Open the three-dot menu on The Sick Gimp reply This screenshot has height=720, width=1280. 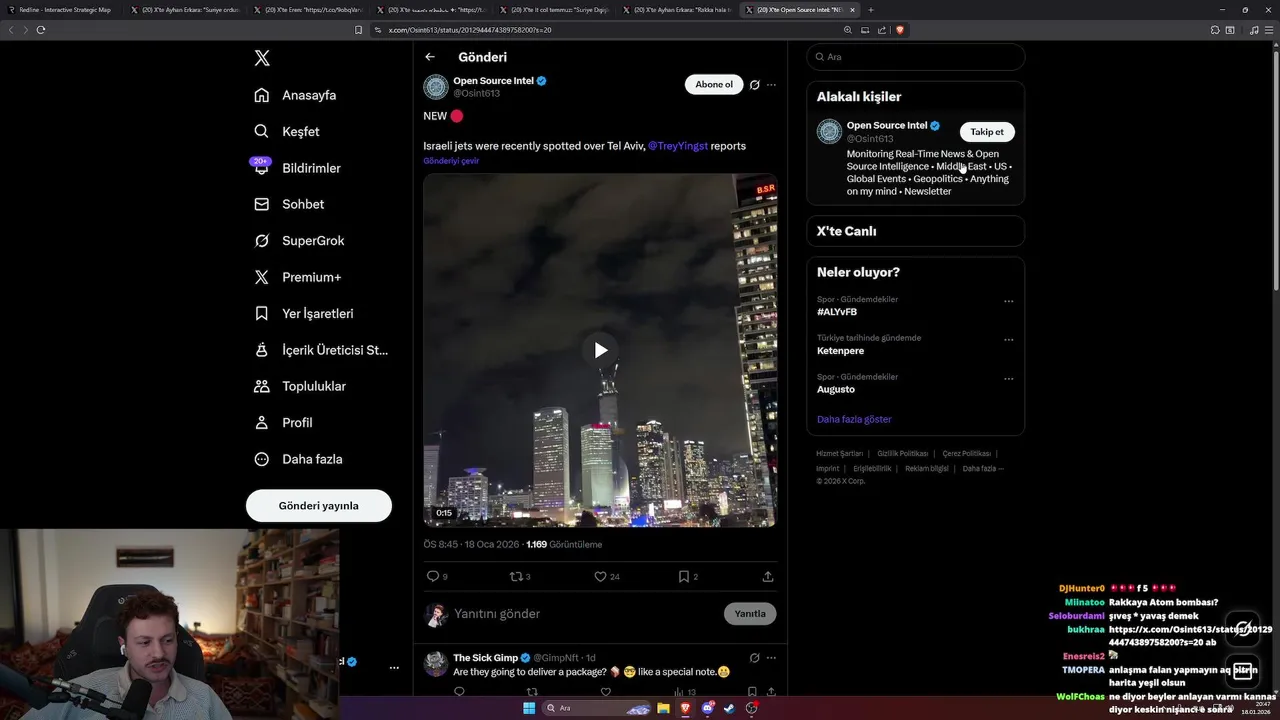click(x=771, y=658)
